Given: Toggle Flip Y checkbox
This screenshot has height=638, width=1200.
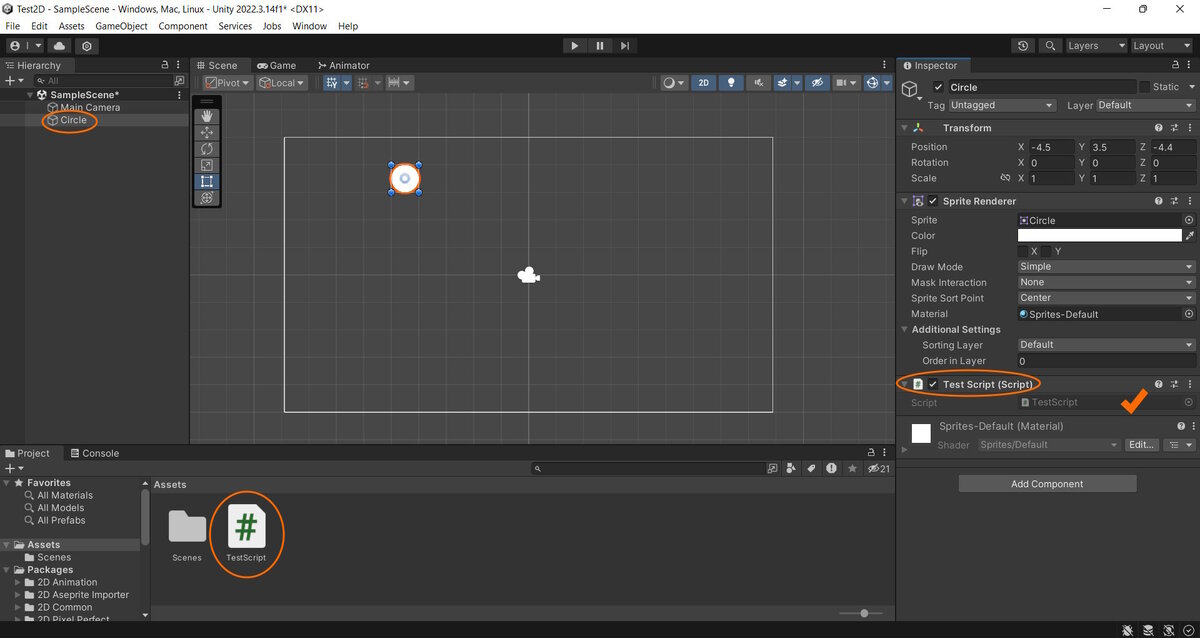Looking at the screenshot, I should tap(1047, 251).
